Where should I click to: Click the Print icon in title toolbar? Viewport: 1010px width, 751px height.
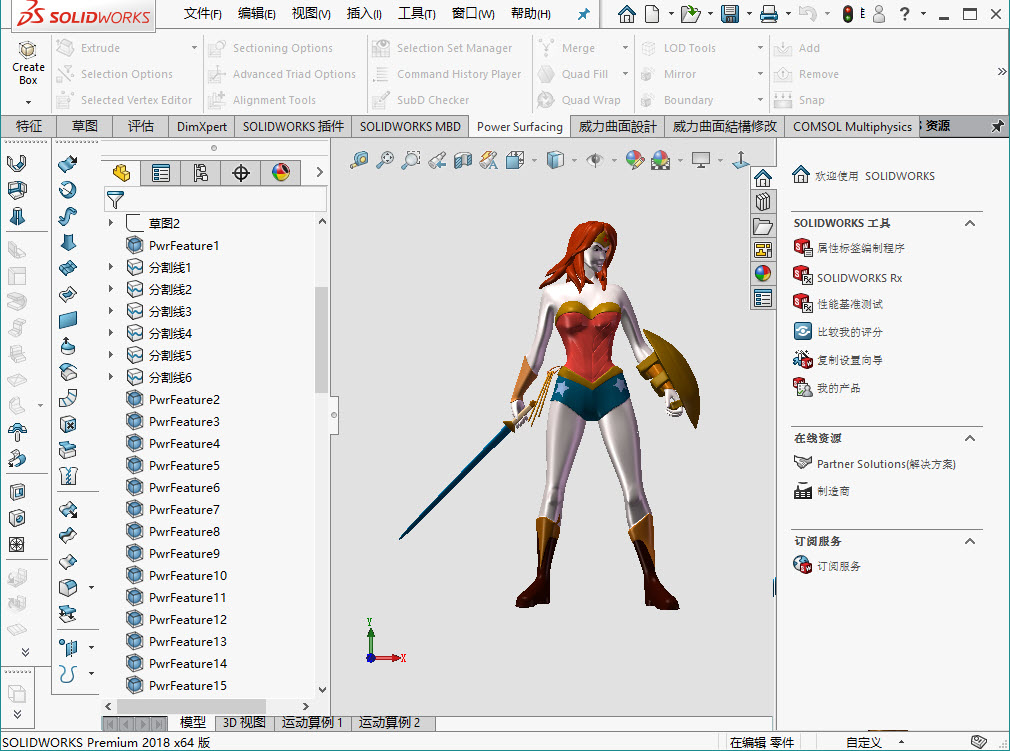pyautogui.click(x=768, y=14)
